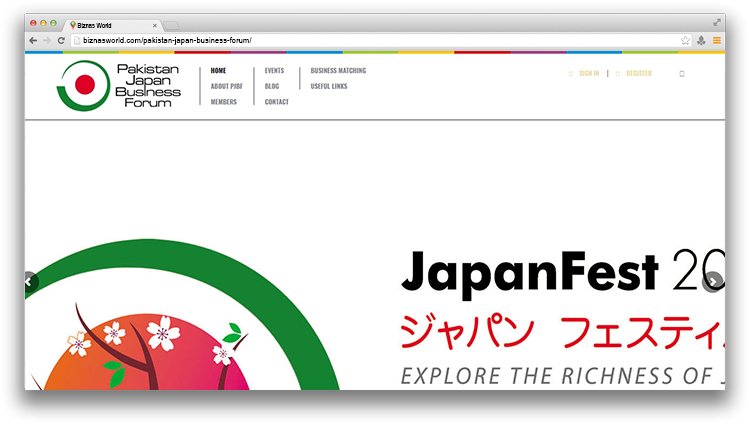
Task: Click the browser forward arrow
Action: pyautogui.click(x=46, y=40)
